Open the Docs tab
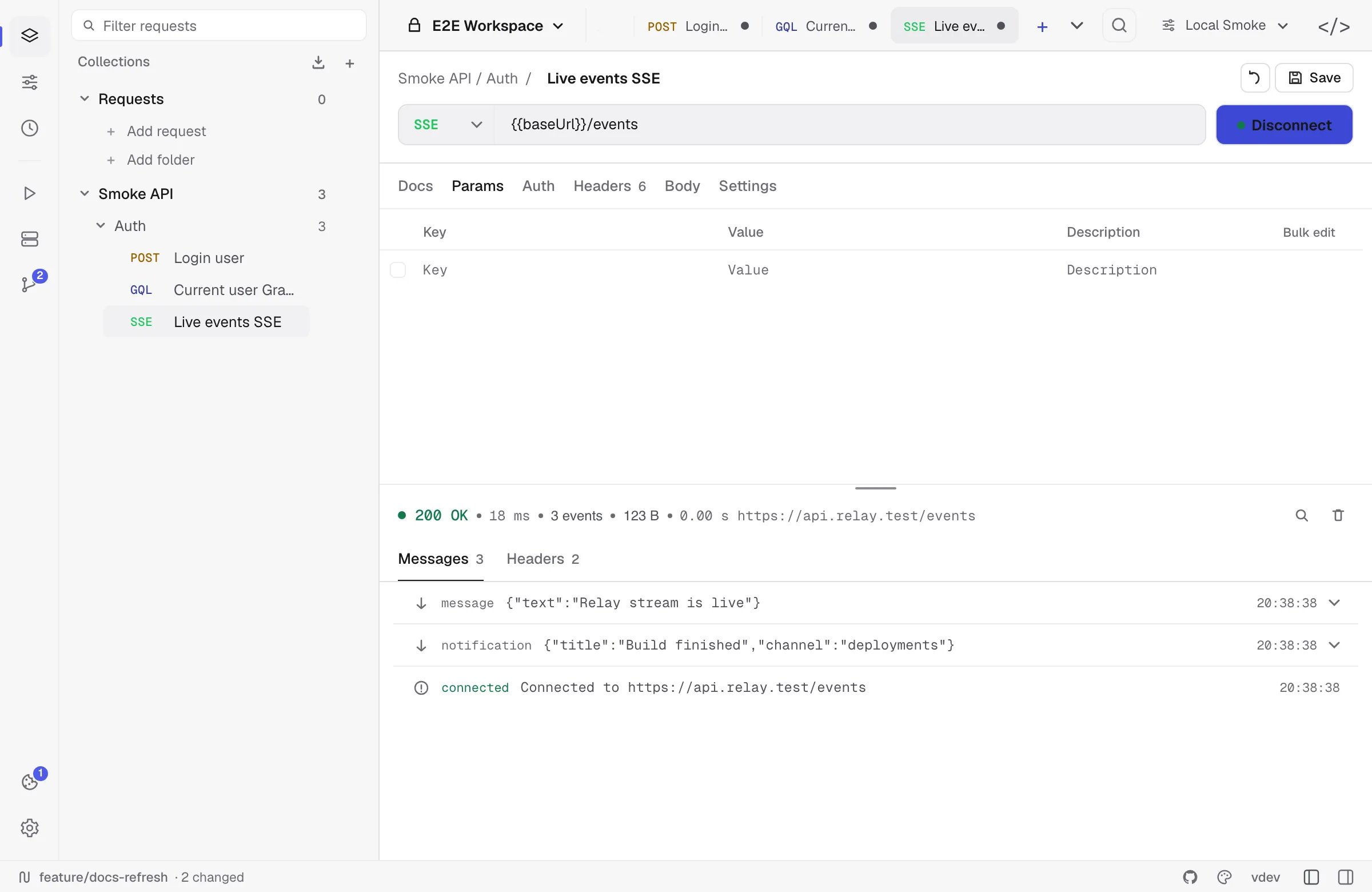 415,186
